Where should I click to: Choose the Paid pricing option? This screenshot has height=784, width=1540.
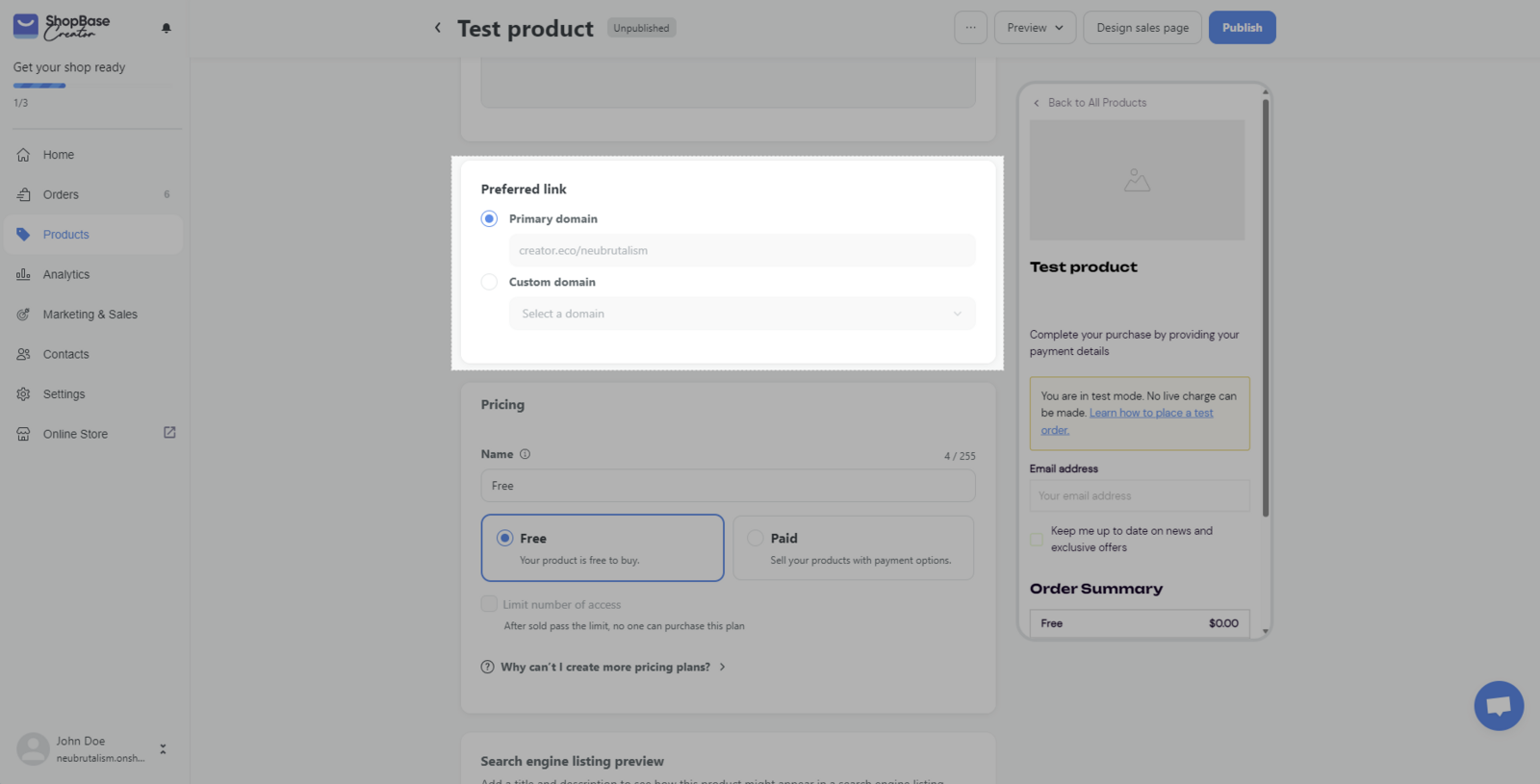click(x=853, y=547)
